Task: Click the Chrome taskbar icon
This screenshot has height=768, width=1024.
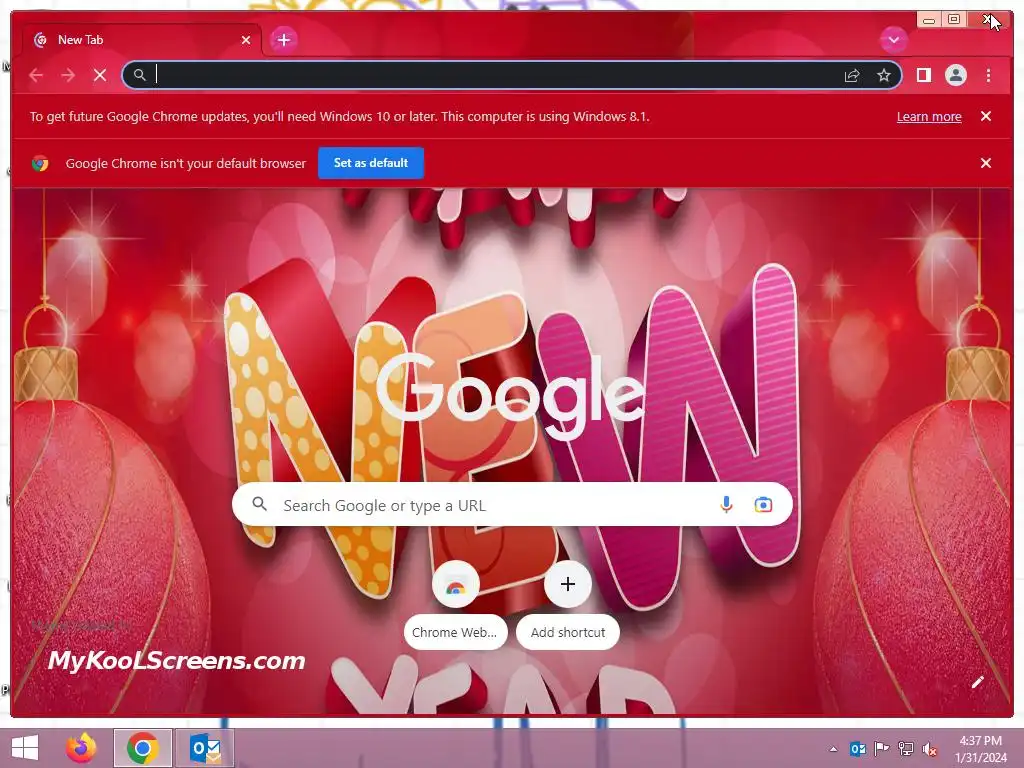Action: [x=142, y=748]
